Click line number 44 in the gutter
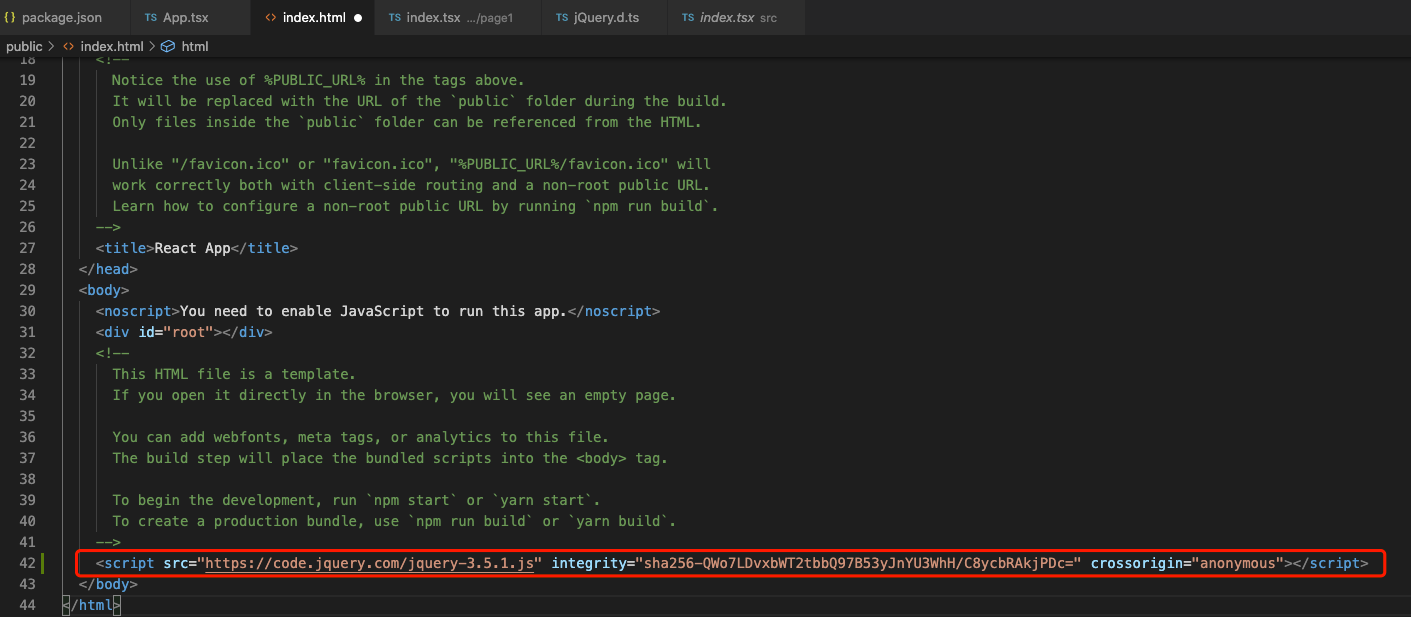 click(x=27, y=605)
